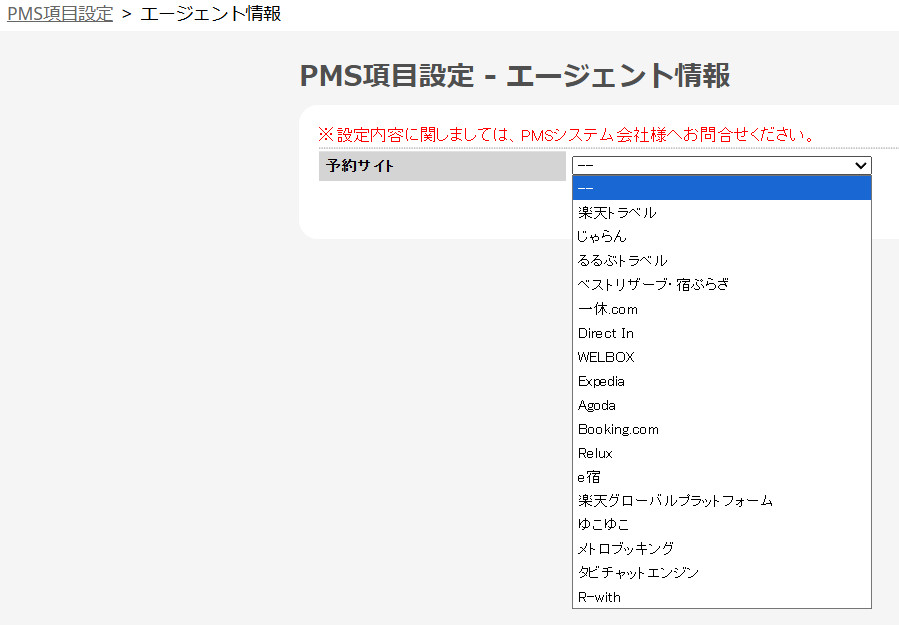The width and height of the screenshot is (899, 625).
Task: Select the blank -- option in list
Action: click(x=722, y=188)
